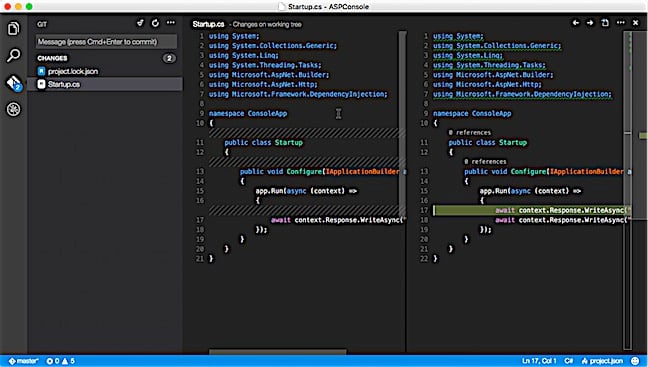The height and width of the screenshot is (367, 648).
Task: Open the errors and warnings count in the status bar
Action: point(60,361)
